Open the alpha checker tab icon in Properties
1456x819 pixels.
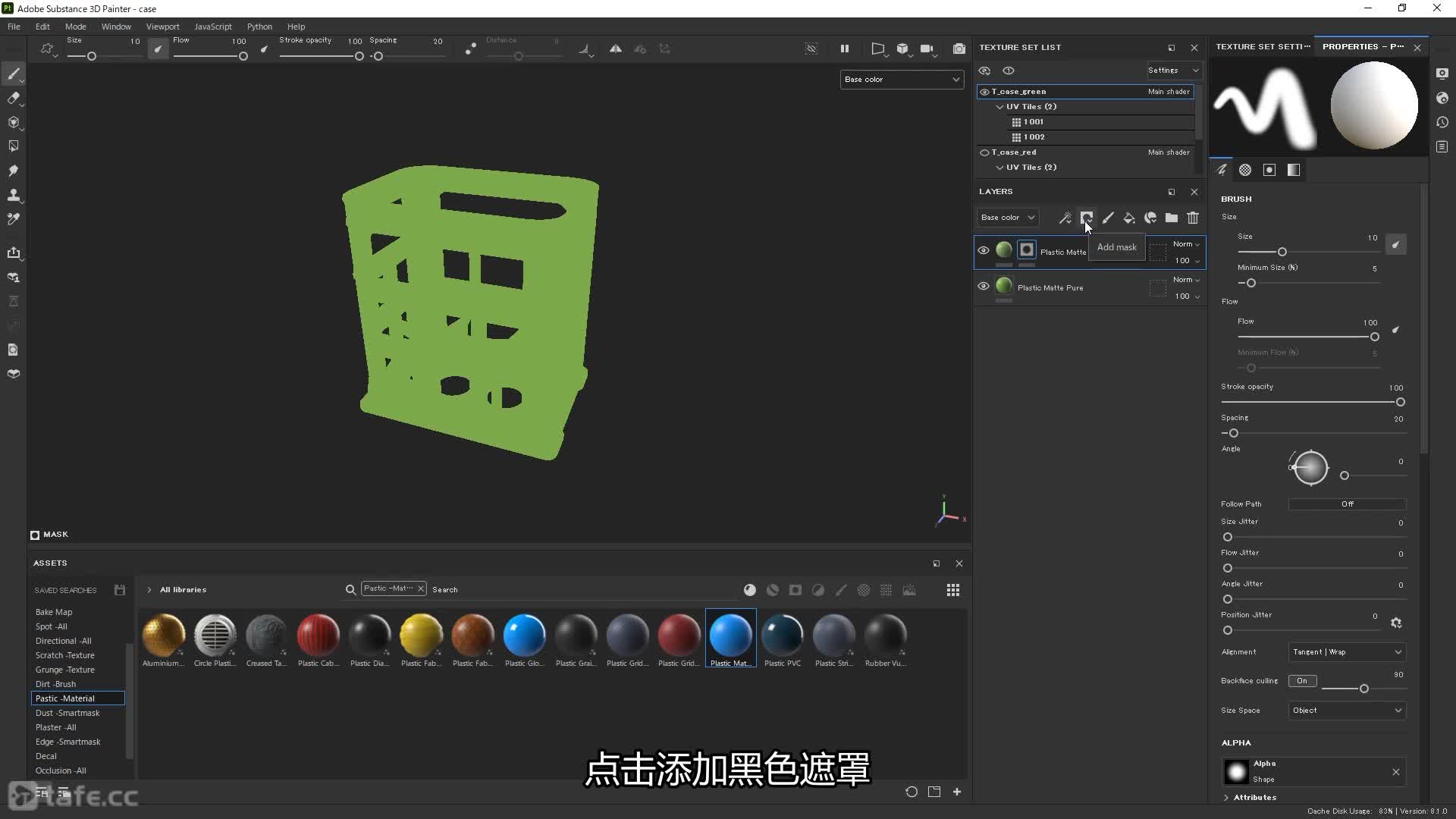click(x=1245, y=170)
